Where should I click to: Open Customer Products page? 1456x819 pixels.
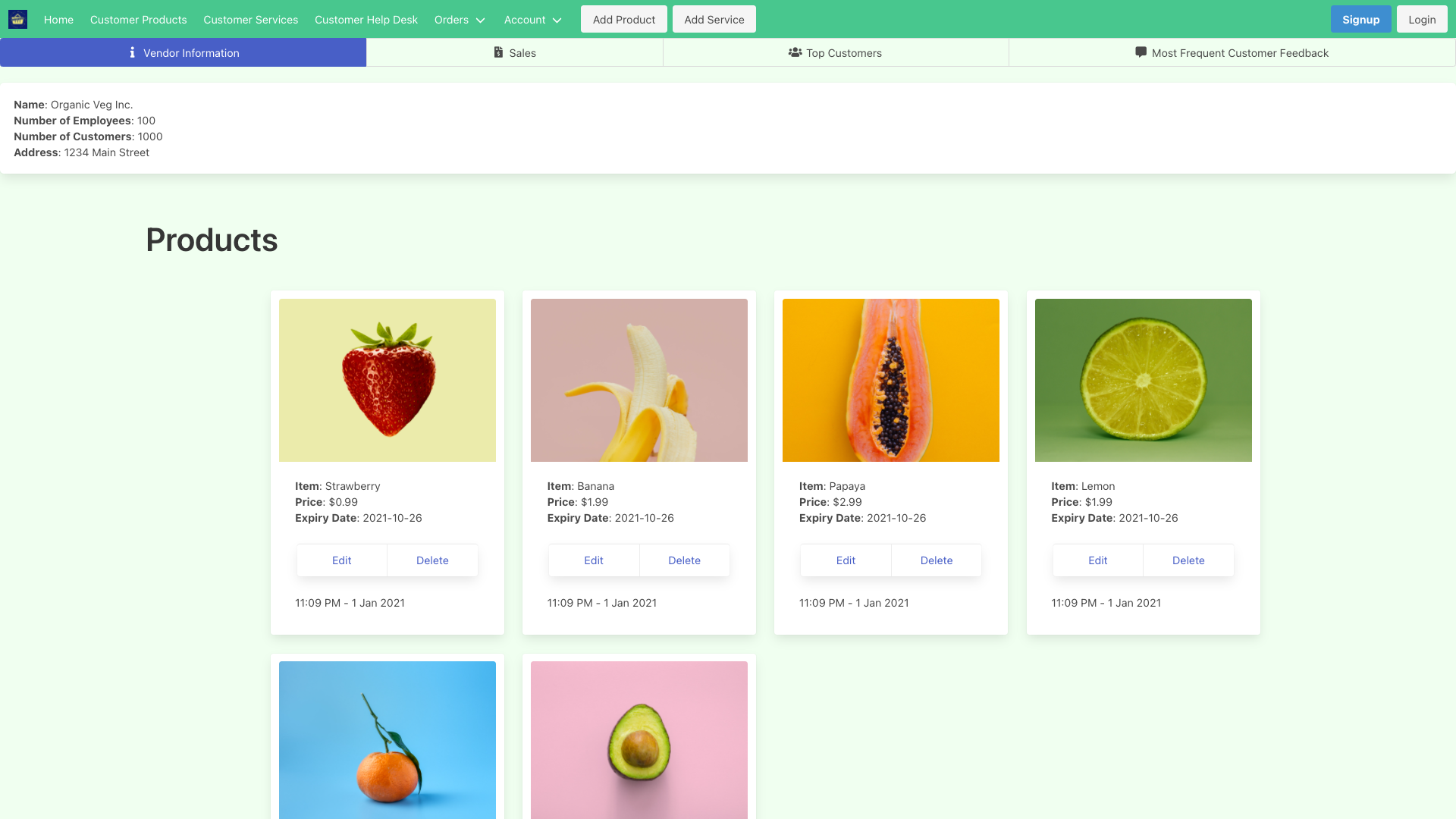coord(138,20)
